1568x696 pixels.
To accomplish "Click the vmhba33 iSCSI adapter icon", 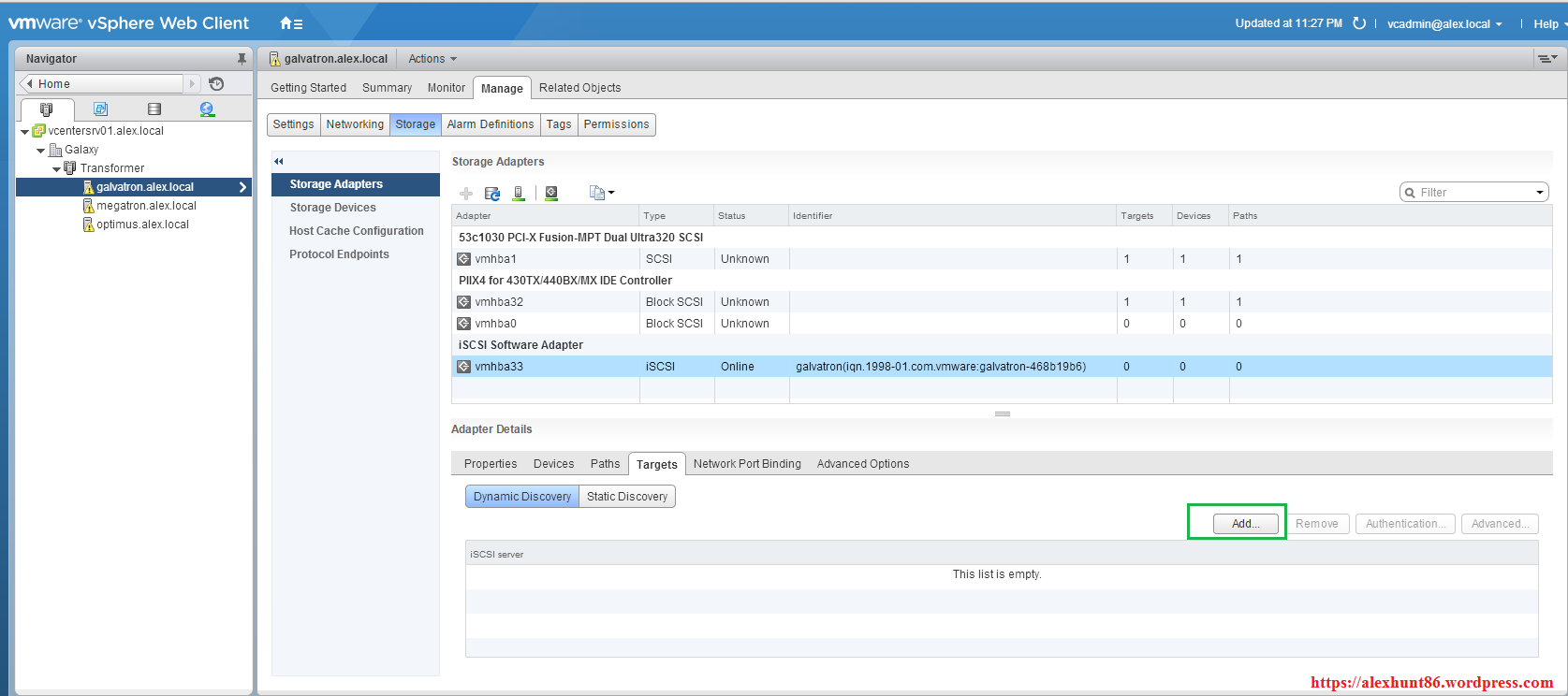I will [x=463, y=367].
